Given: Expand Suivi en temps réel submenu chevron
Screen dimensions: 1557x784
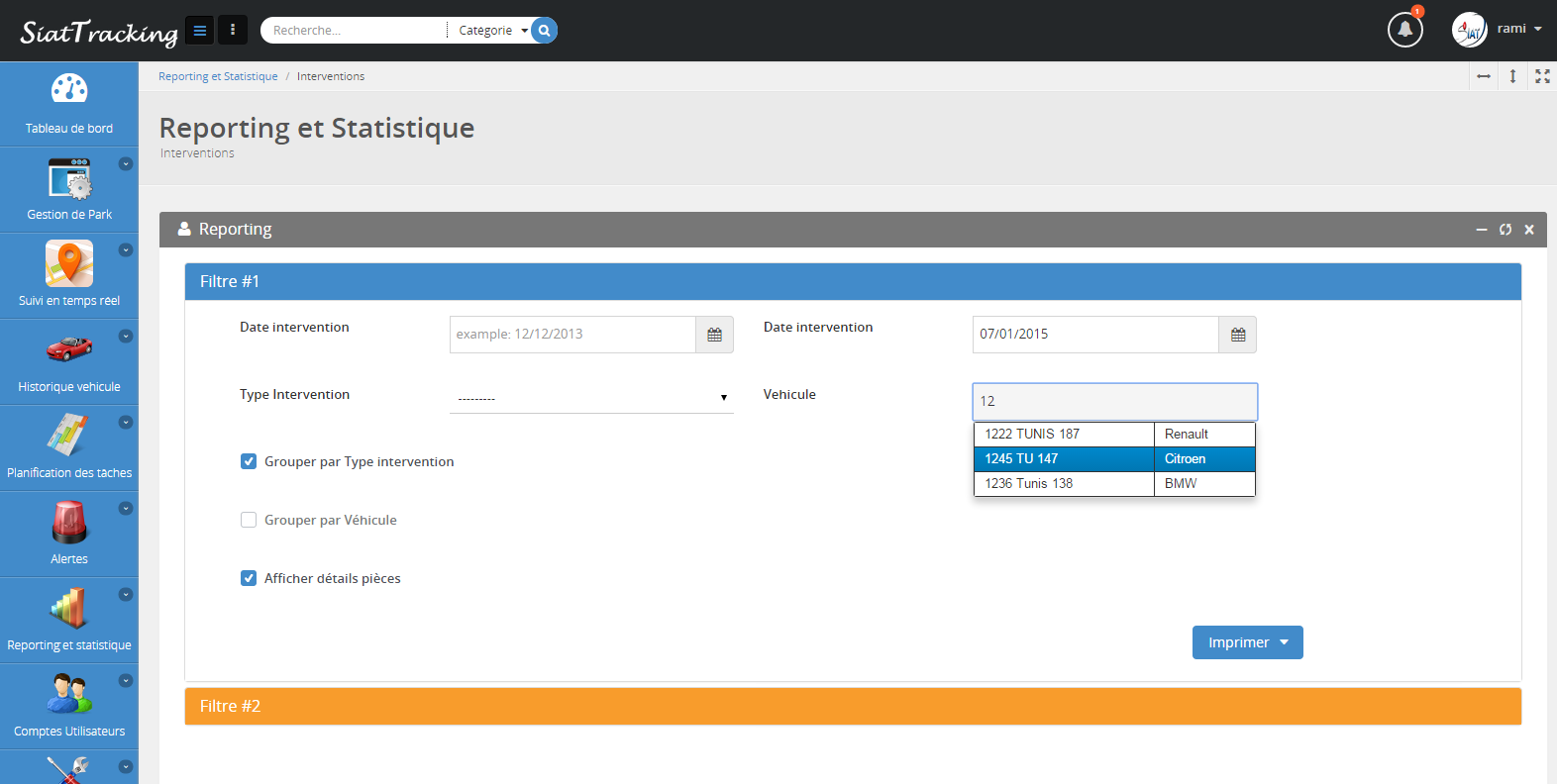Looking at the screenshot, I should point(126,250).
